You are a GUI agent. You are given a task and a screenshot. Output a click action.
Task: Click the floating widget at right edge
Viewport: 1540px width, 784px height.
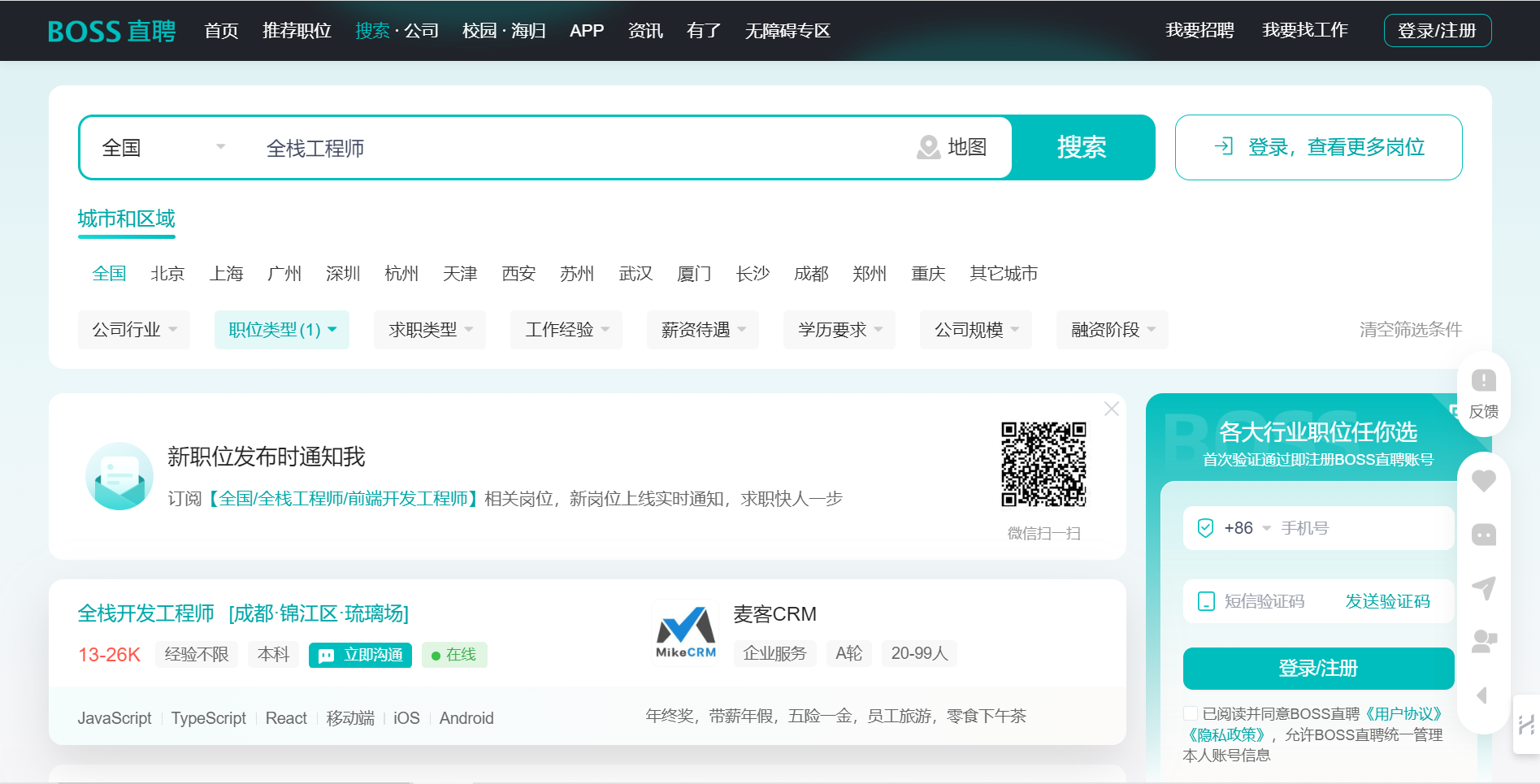click(1526, 724)
